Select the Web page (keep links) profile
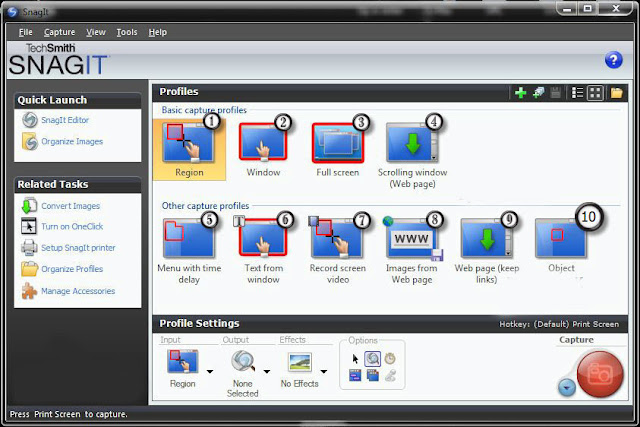 (x=487, y=251)
